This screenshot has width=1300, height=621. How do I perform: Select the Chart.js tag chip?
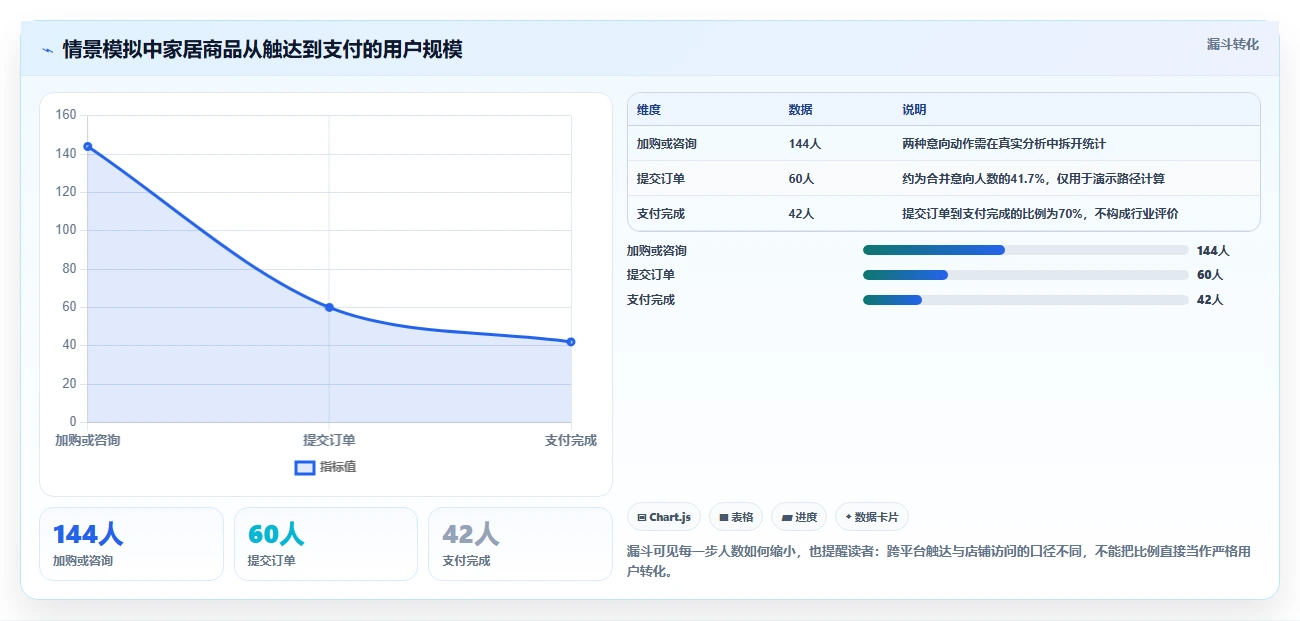tap(664, 517)
